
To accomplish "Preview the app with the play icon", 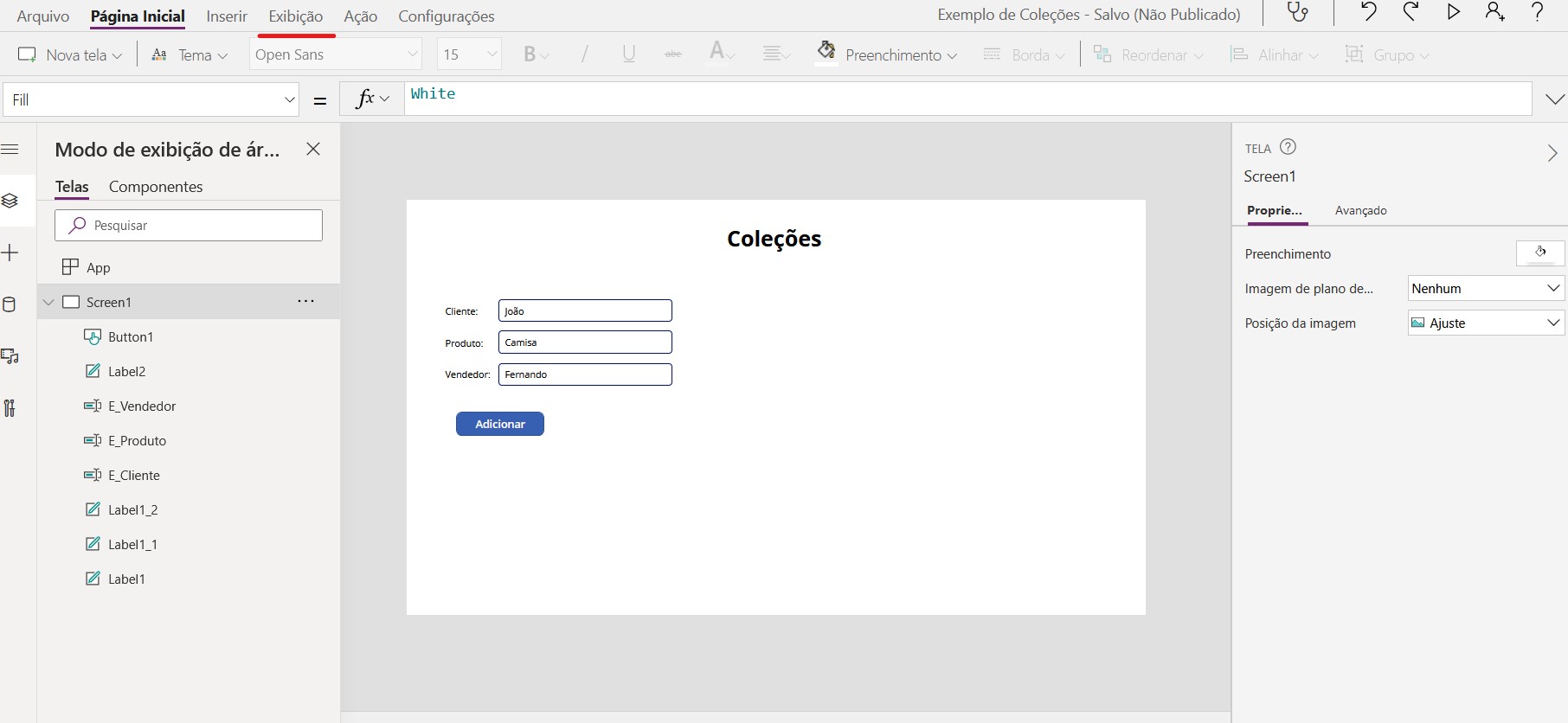I will 1454,12.
